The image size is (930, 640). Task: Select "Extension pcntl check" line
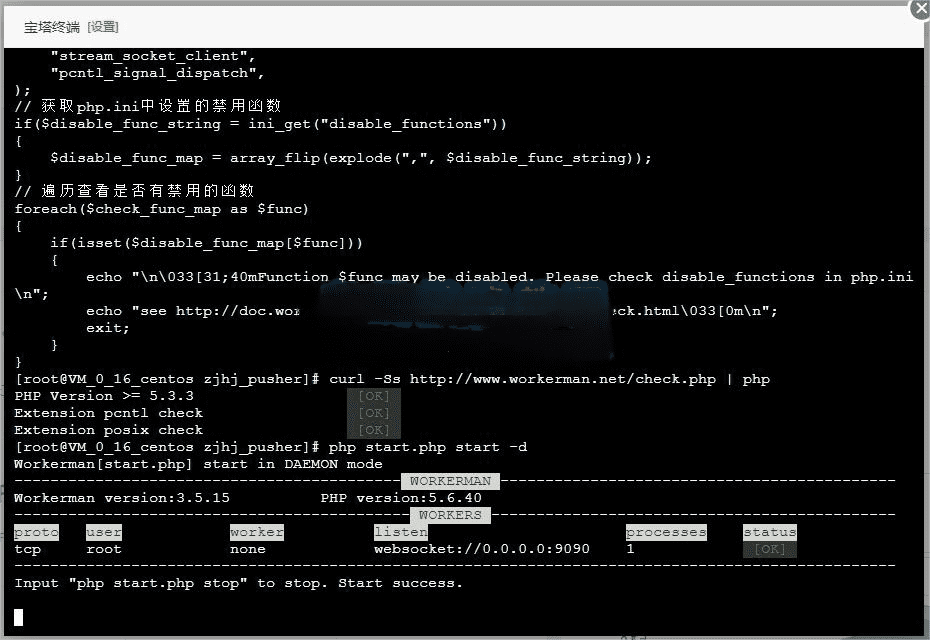tap(109, 413)
